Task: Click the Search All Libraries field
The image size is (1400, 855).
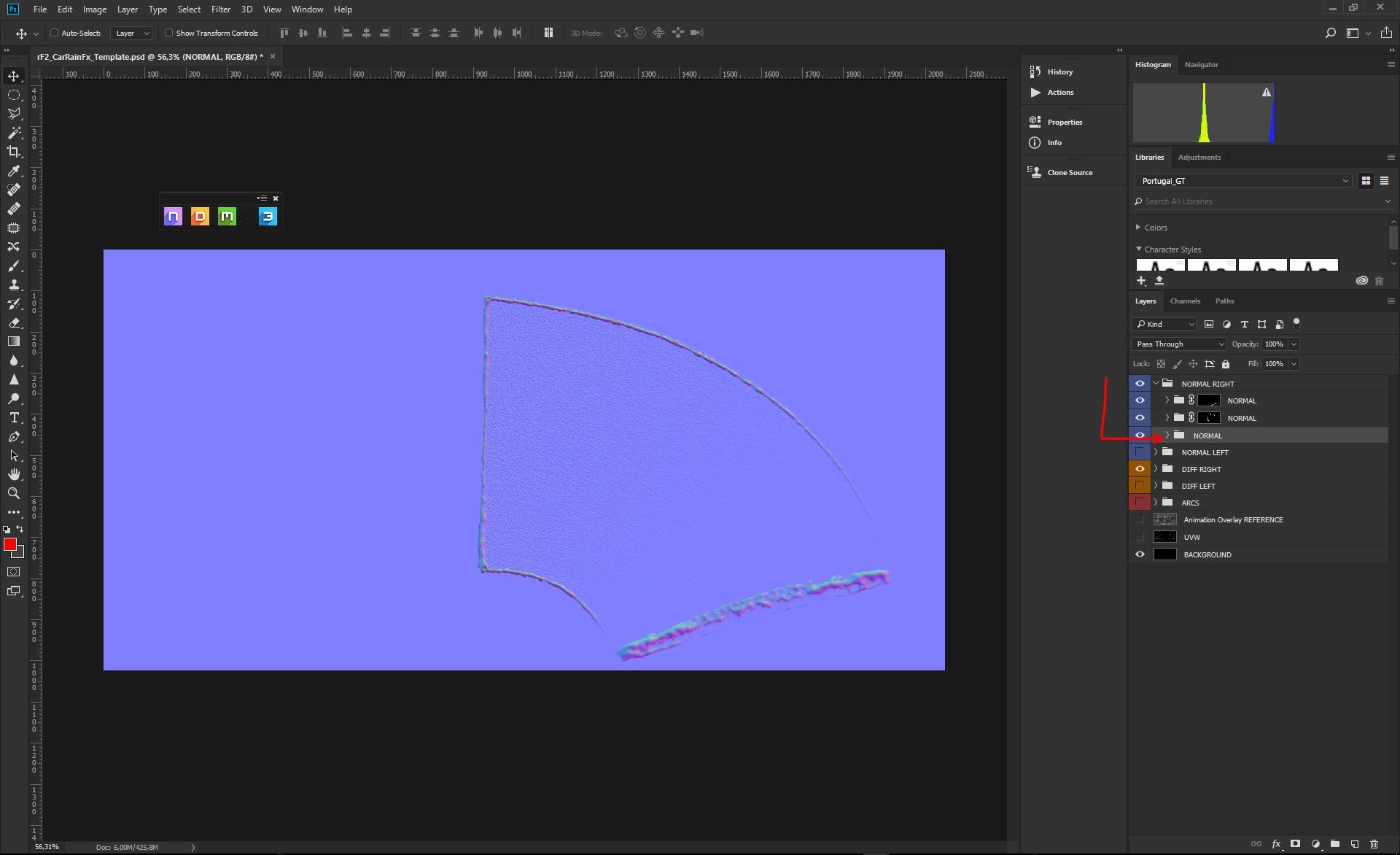Action: pos(1264,201)
